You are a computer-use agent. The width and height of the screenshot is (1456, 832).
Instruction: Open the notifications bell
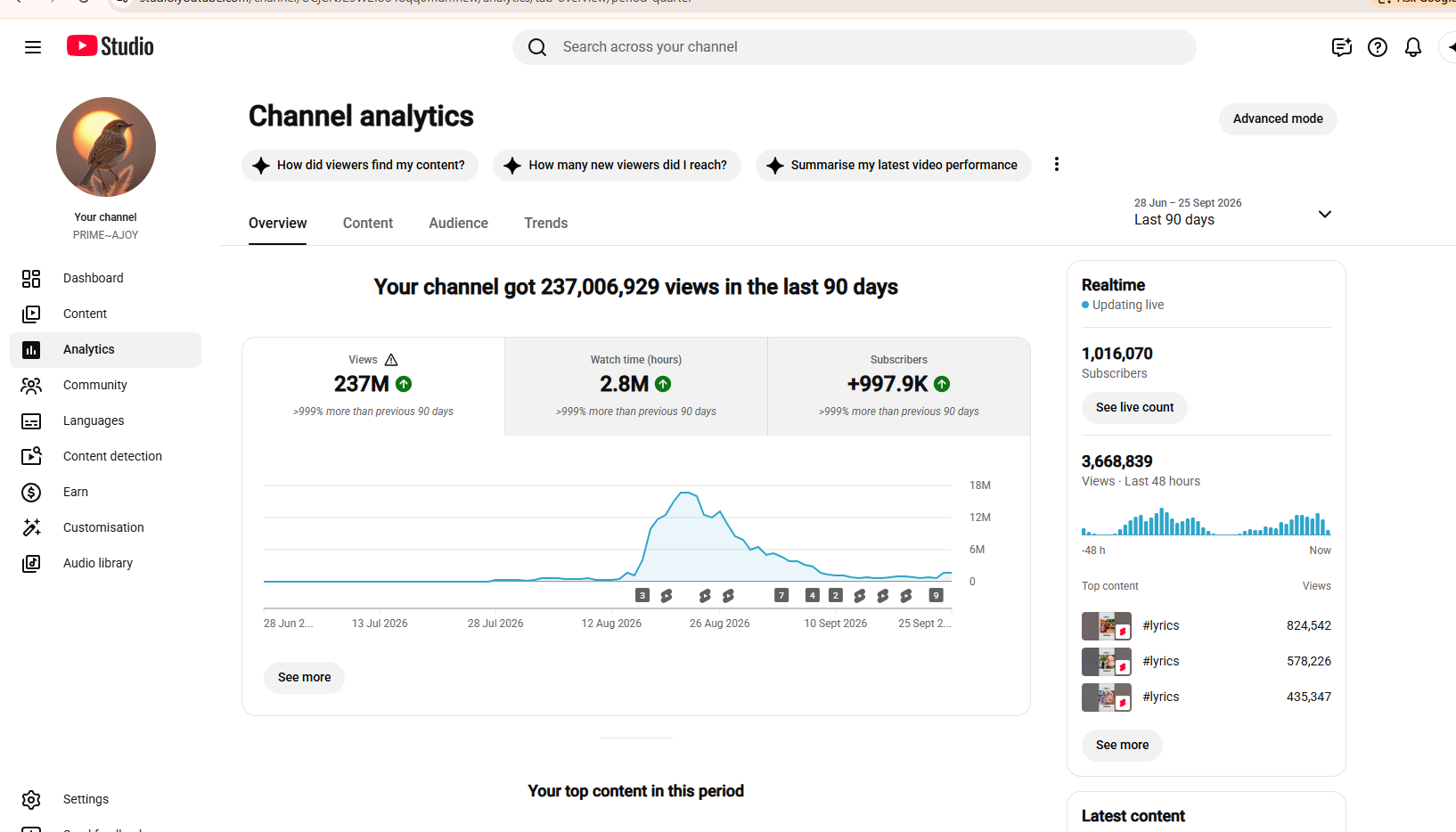pyautogui.click(x=1413, y=47)
